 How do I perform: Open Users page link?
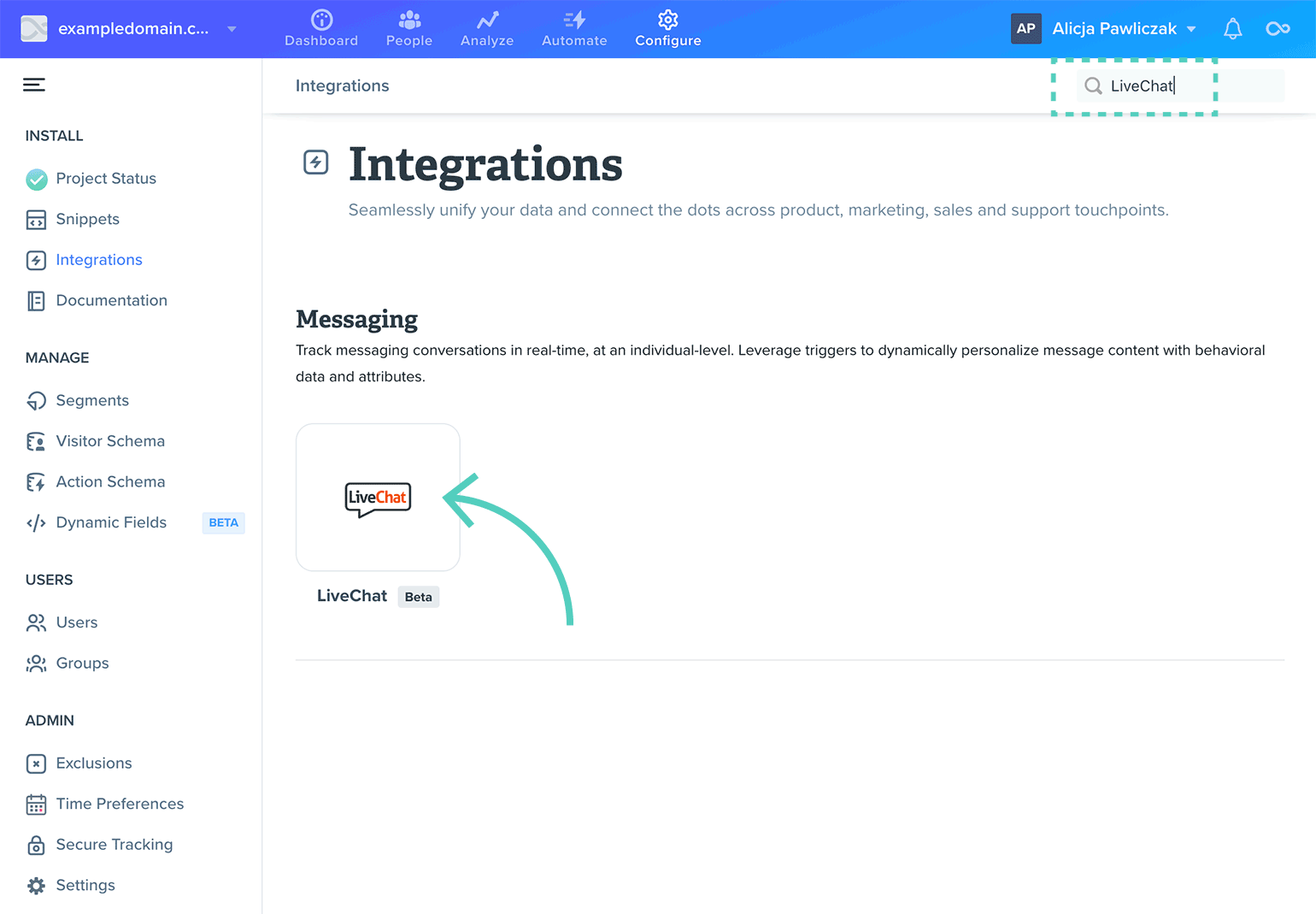pyautogui.click(x=77, y=622)
